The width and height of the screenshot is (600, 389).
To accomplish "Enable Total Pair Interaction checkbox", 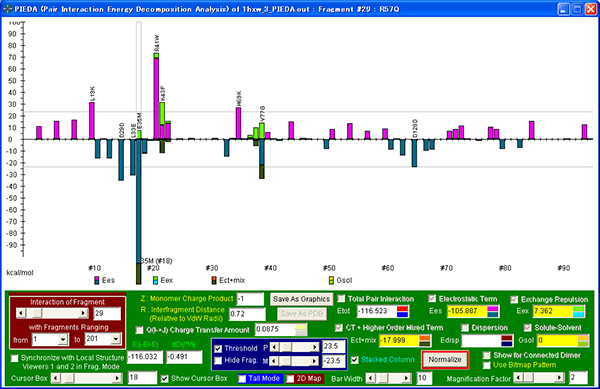I will (341, 298).
